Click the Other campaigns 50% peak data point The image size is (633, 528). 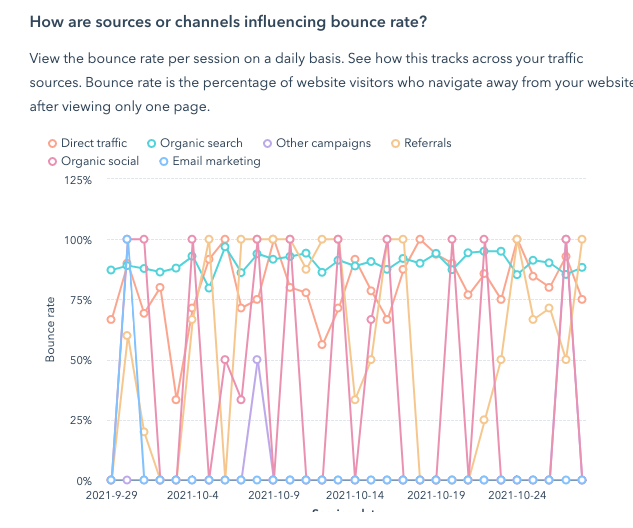pos(257,360)
